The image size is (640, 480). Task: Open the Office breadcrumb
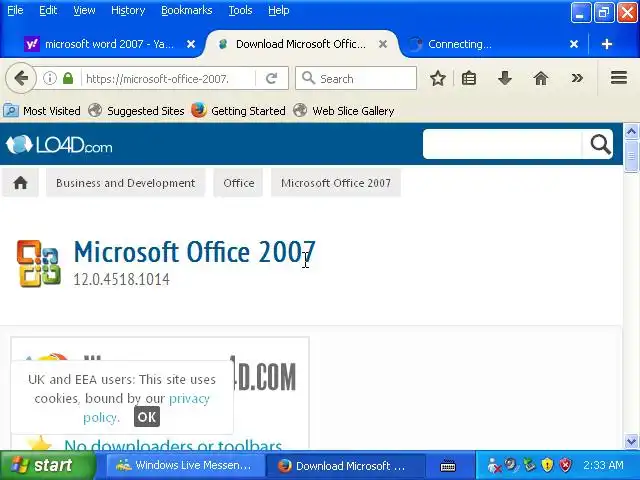pyautogui.click(x=238, y=183)
